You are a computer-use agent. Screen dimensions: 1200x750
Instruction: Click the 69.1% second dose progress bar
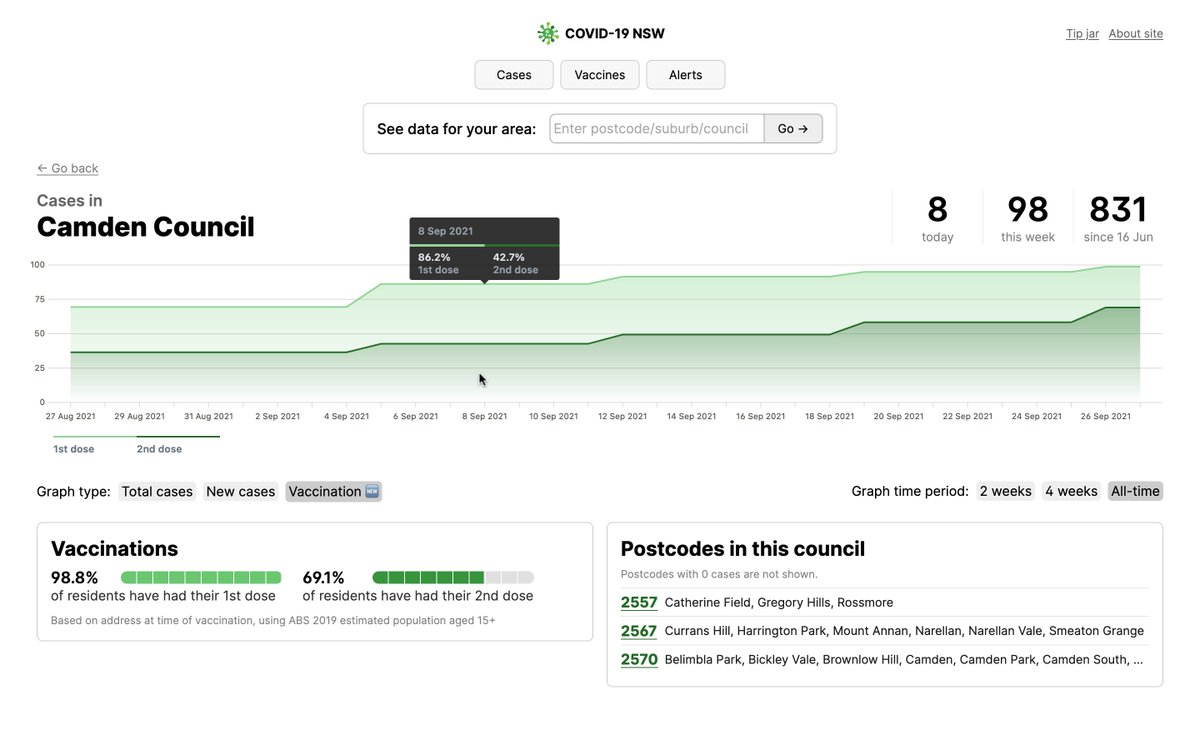[x=453, y=577]
